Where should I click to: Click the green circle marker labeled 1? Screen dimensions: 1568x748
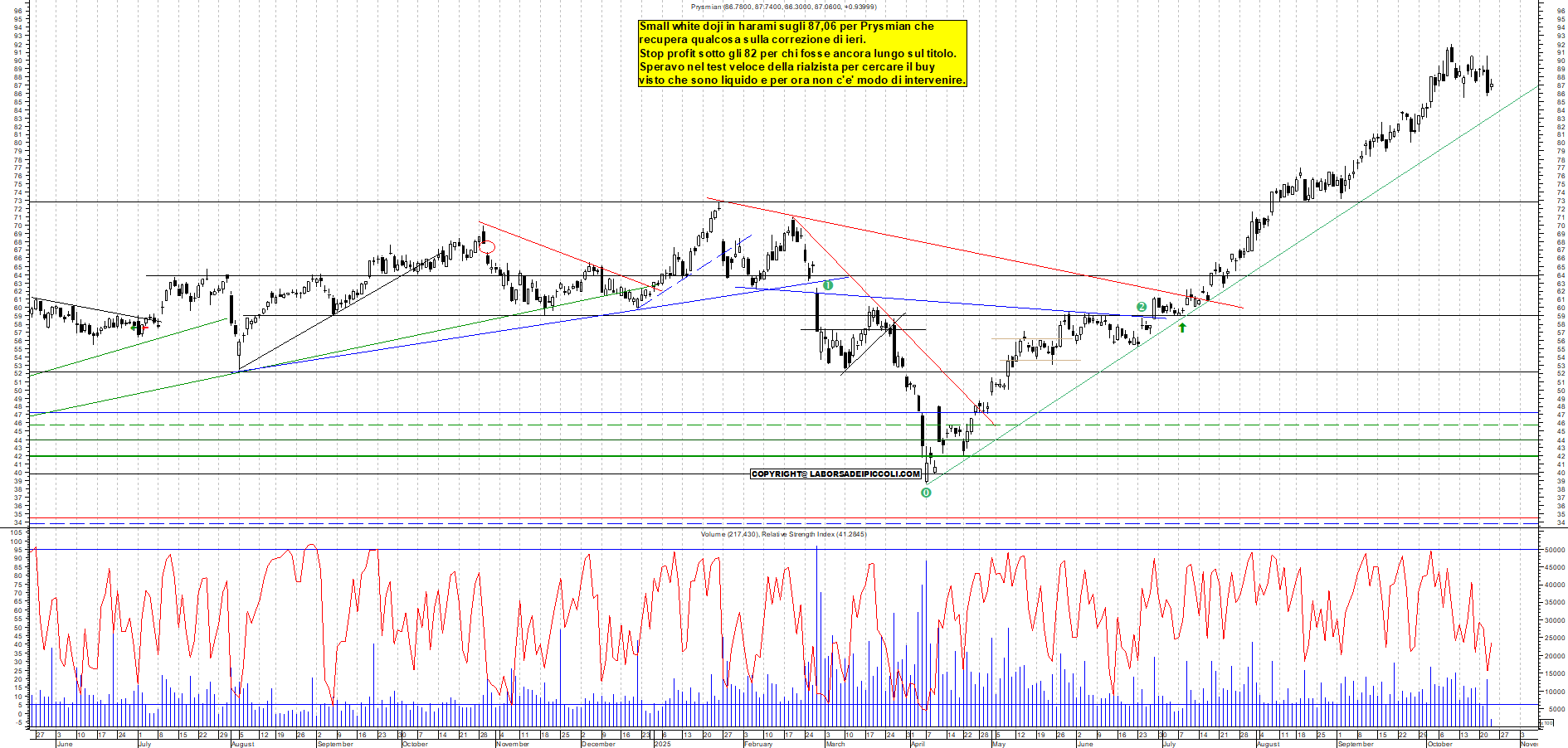[827, 285]
